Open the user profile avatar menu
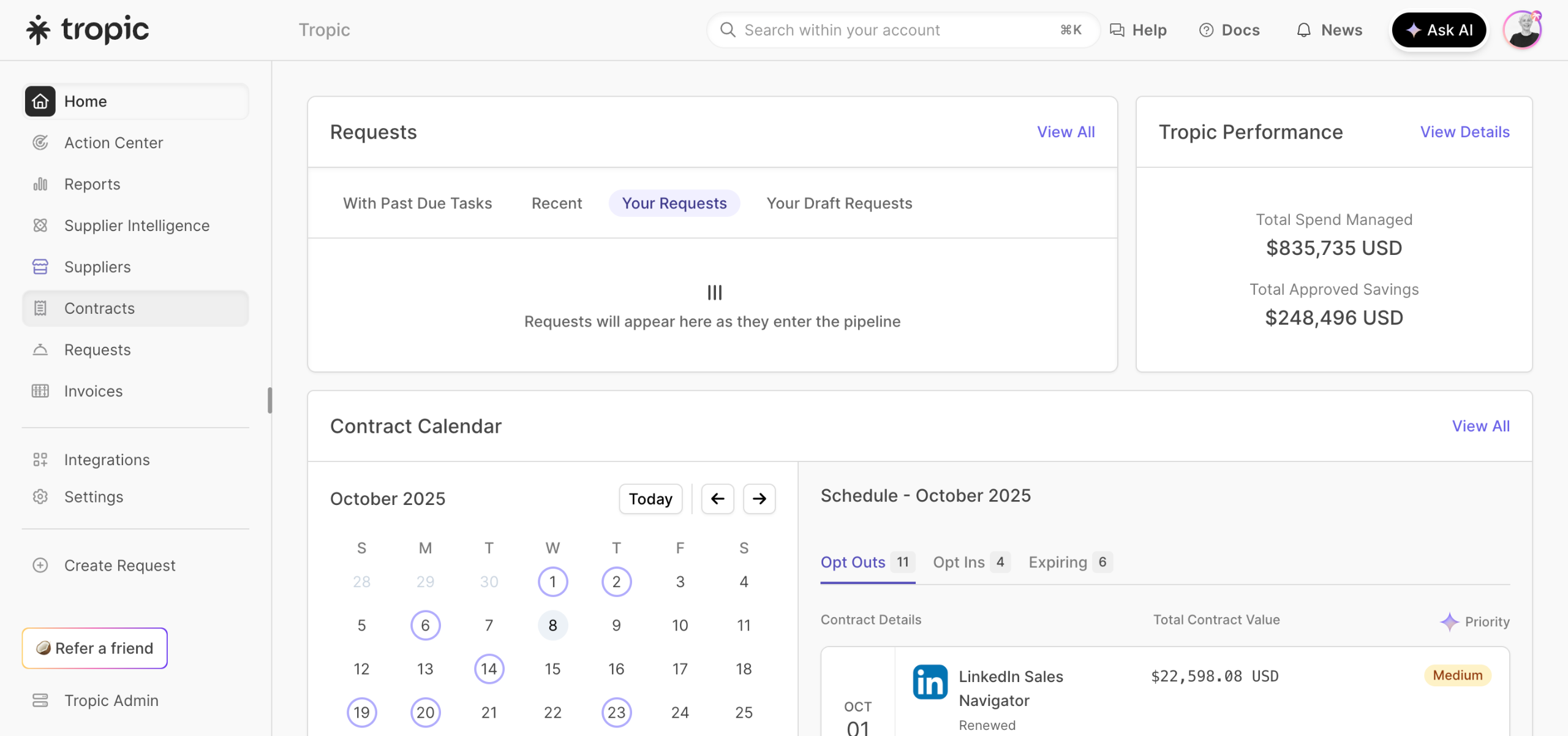1568x736 pixels. (1523, 30)
